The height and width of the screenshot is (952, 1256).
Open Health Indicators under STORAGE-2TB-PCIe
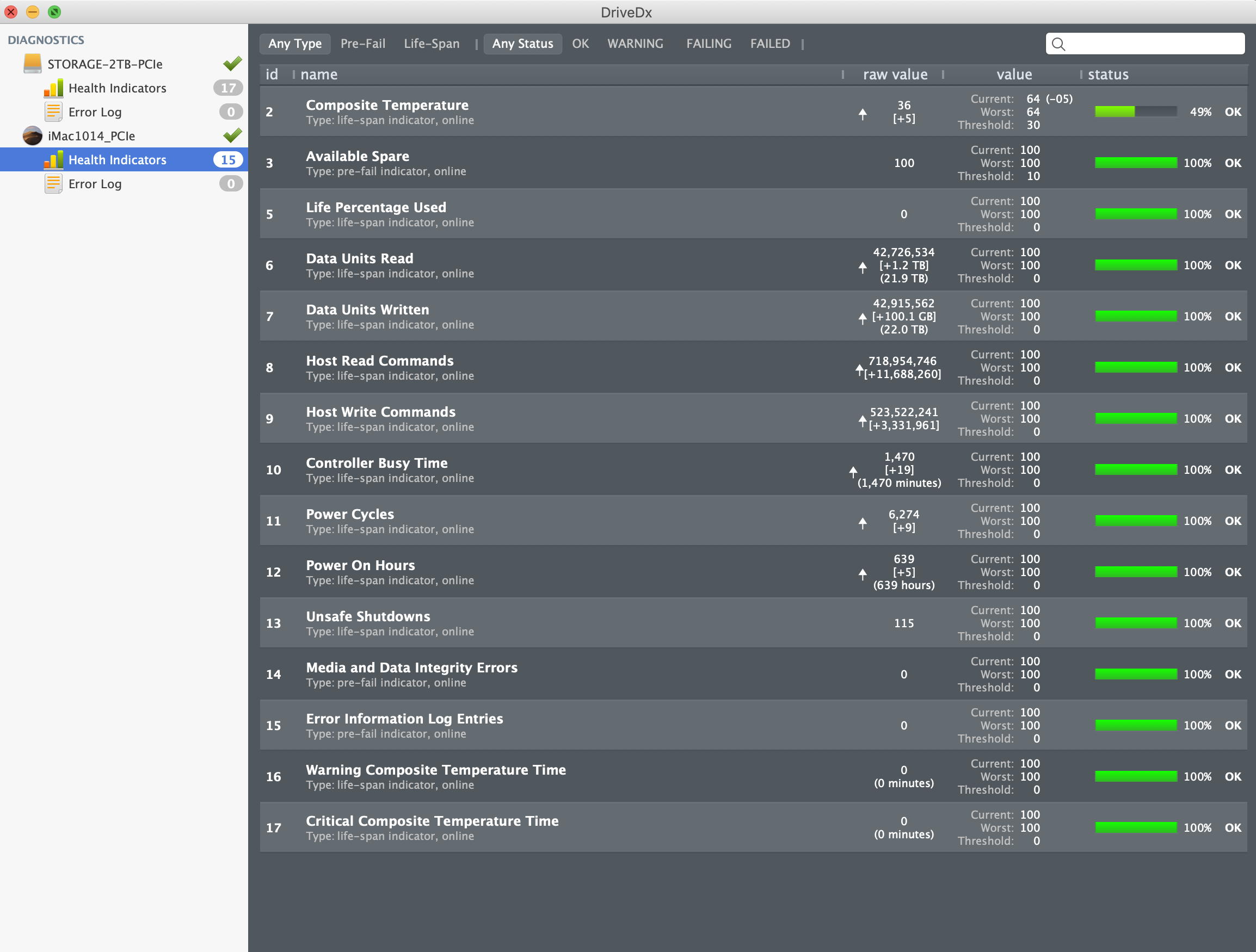pos(117,88)
